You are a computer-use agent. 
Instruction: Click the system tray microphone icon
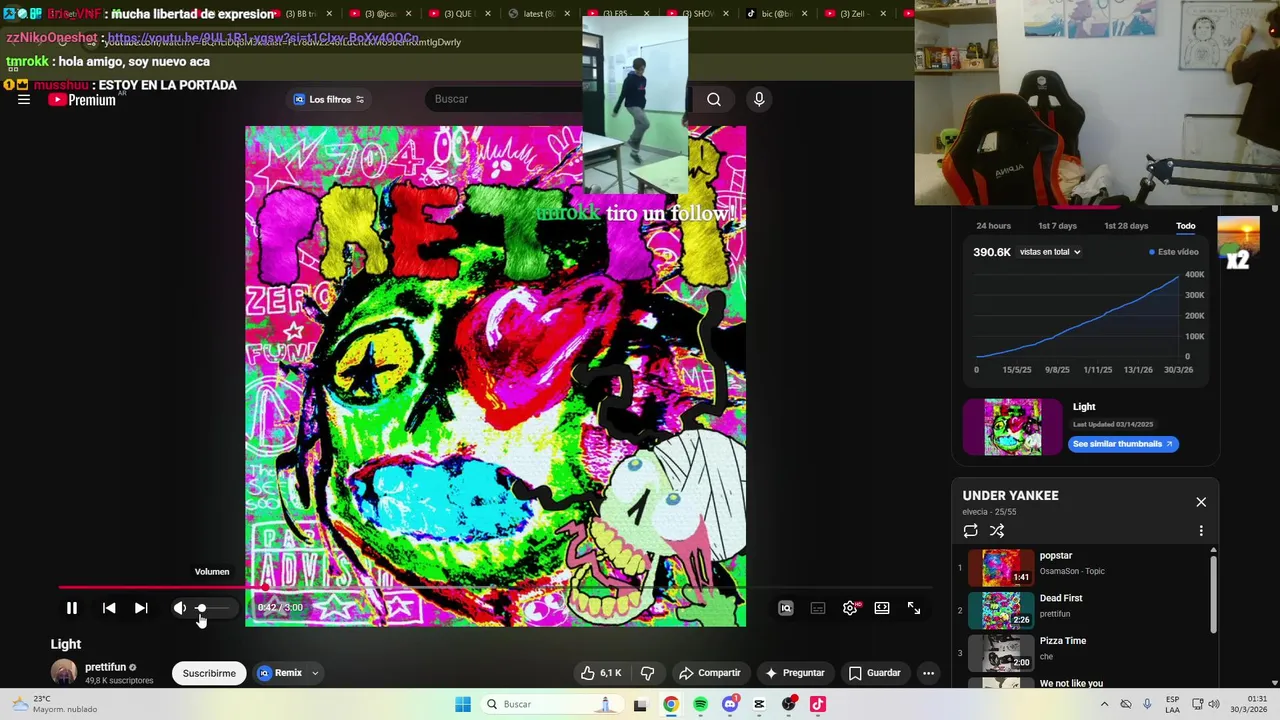tap(1147, 704)
